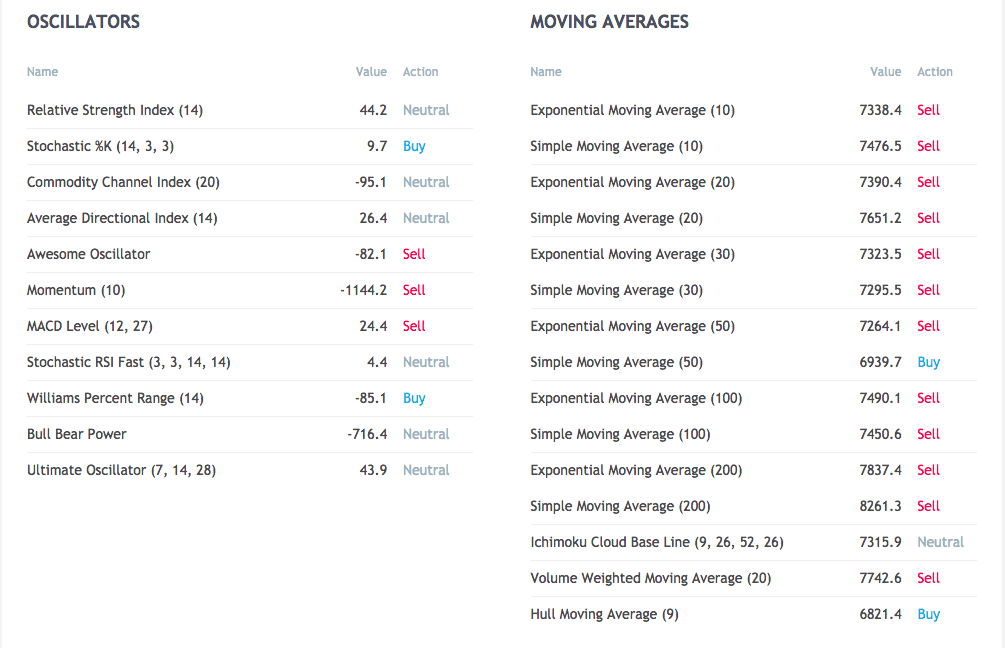This screenshot has width=1005, height=648.
Task: Click Simple Moving Average (10) name
Action: (617, 146)
